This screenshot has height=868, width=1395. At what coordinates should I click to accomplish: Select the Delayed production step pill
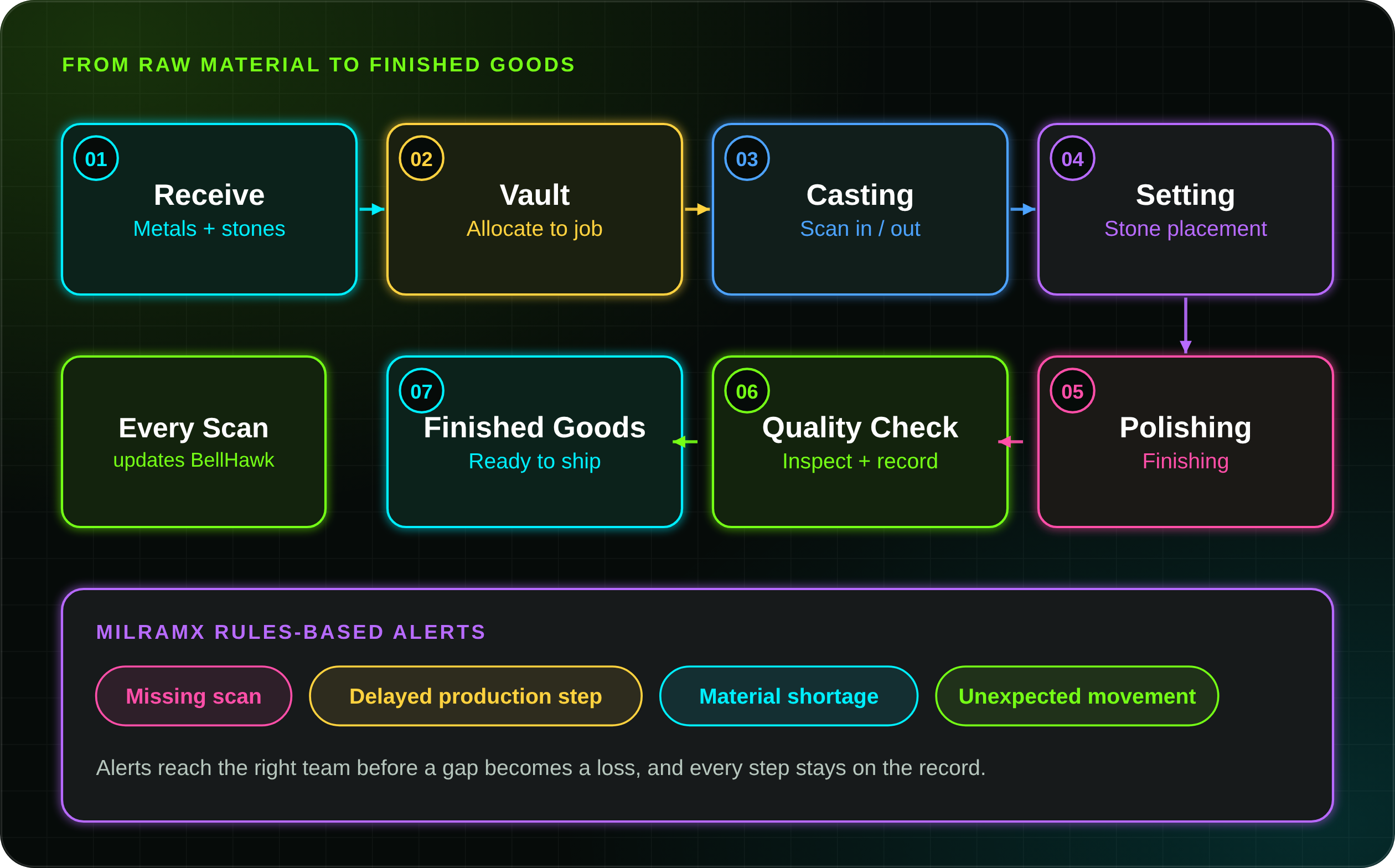click(476, 696)
